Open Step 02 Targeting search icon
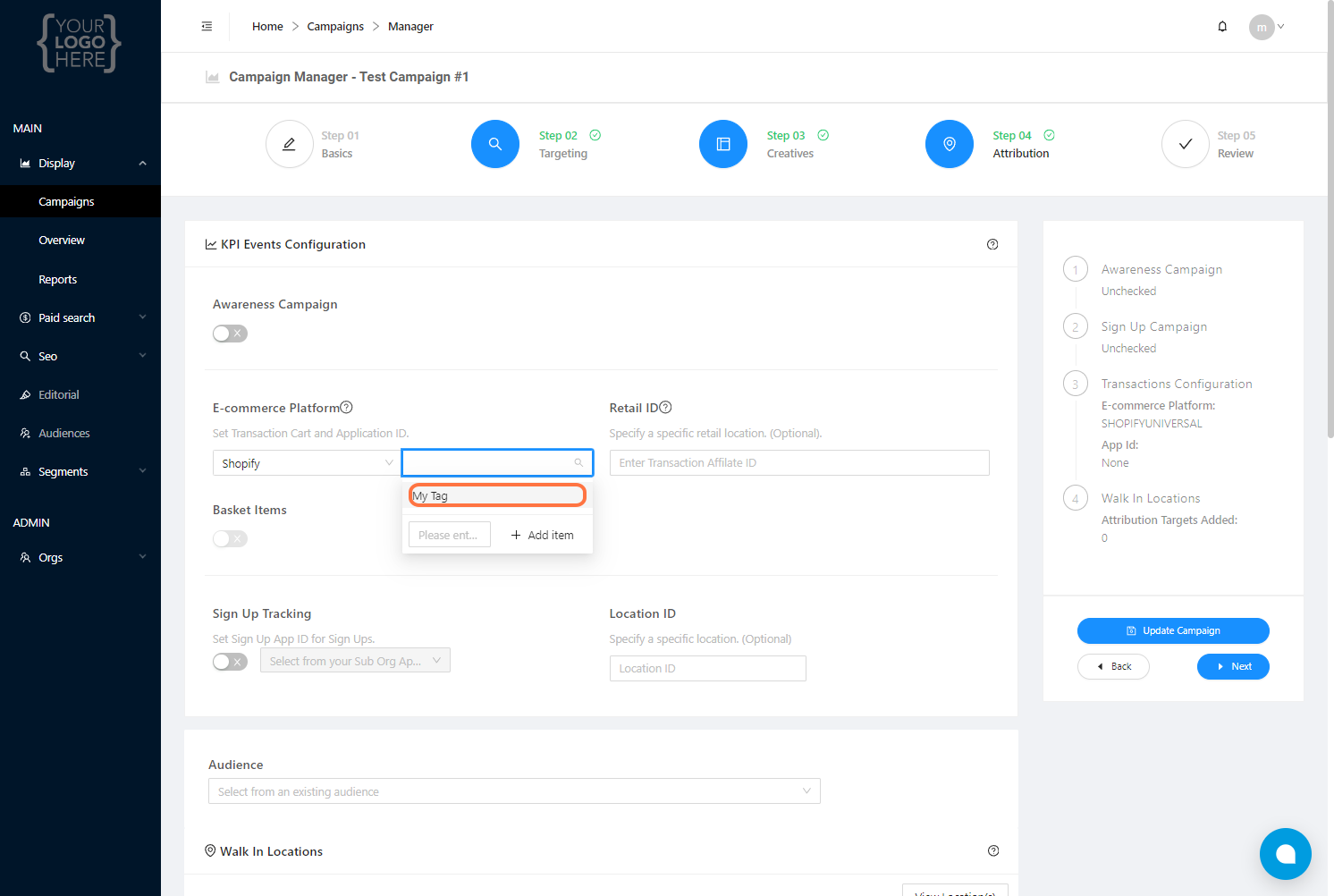 tap(495, 144)
